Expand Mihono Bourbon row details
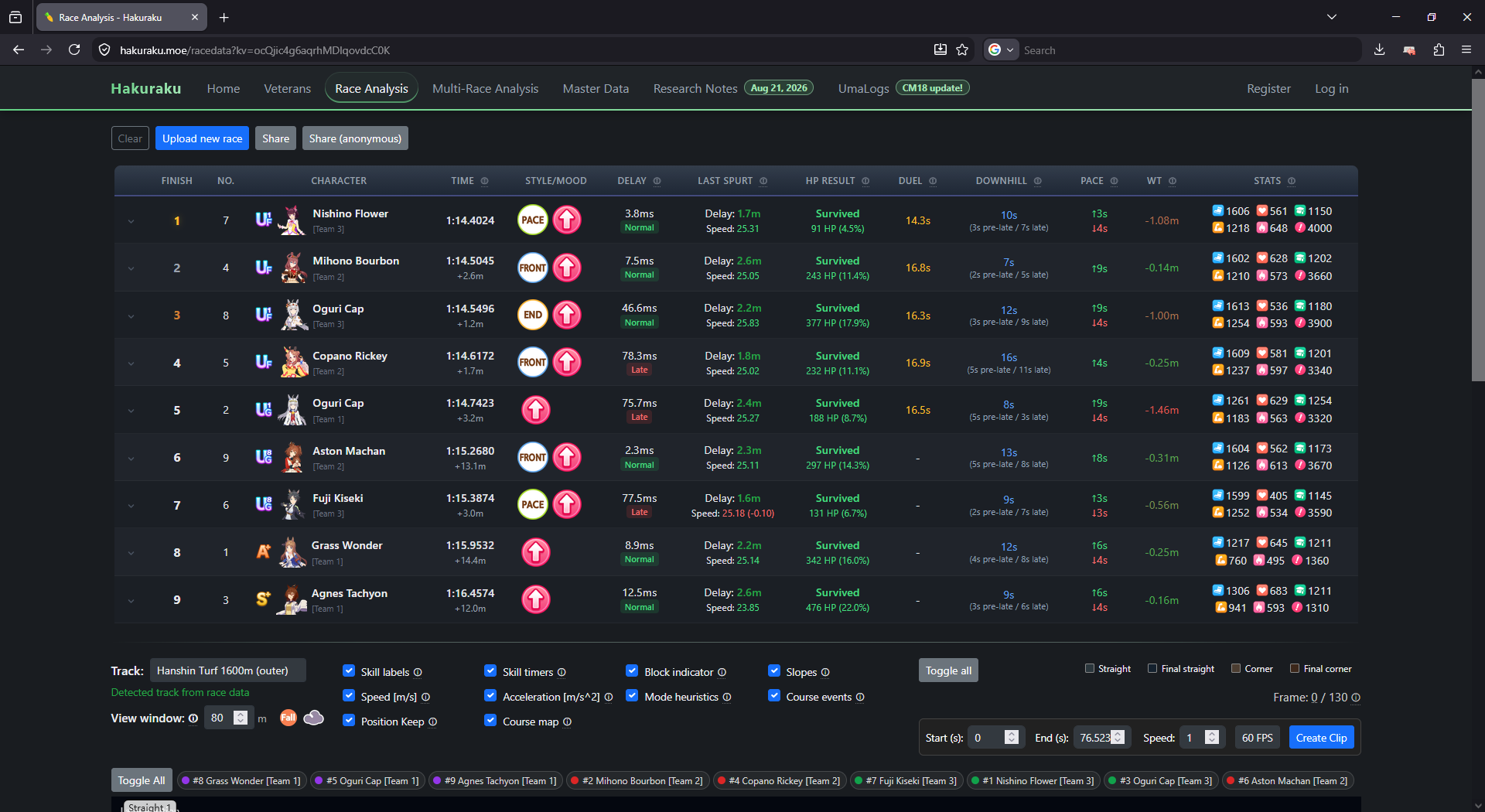Viewport: 1485px width, 812px height. point(131,268)
